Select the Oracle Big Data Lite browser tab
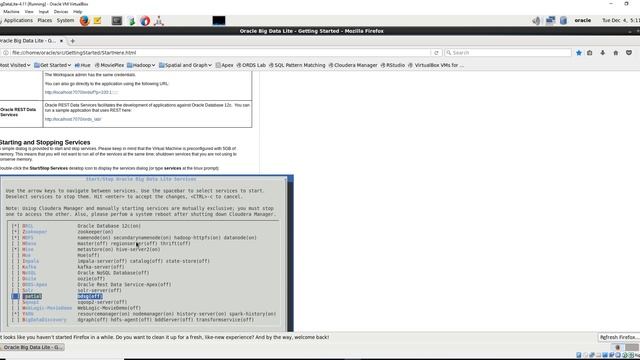640x360 pixels. pos(29,41)
